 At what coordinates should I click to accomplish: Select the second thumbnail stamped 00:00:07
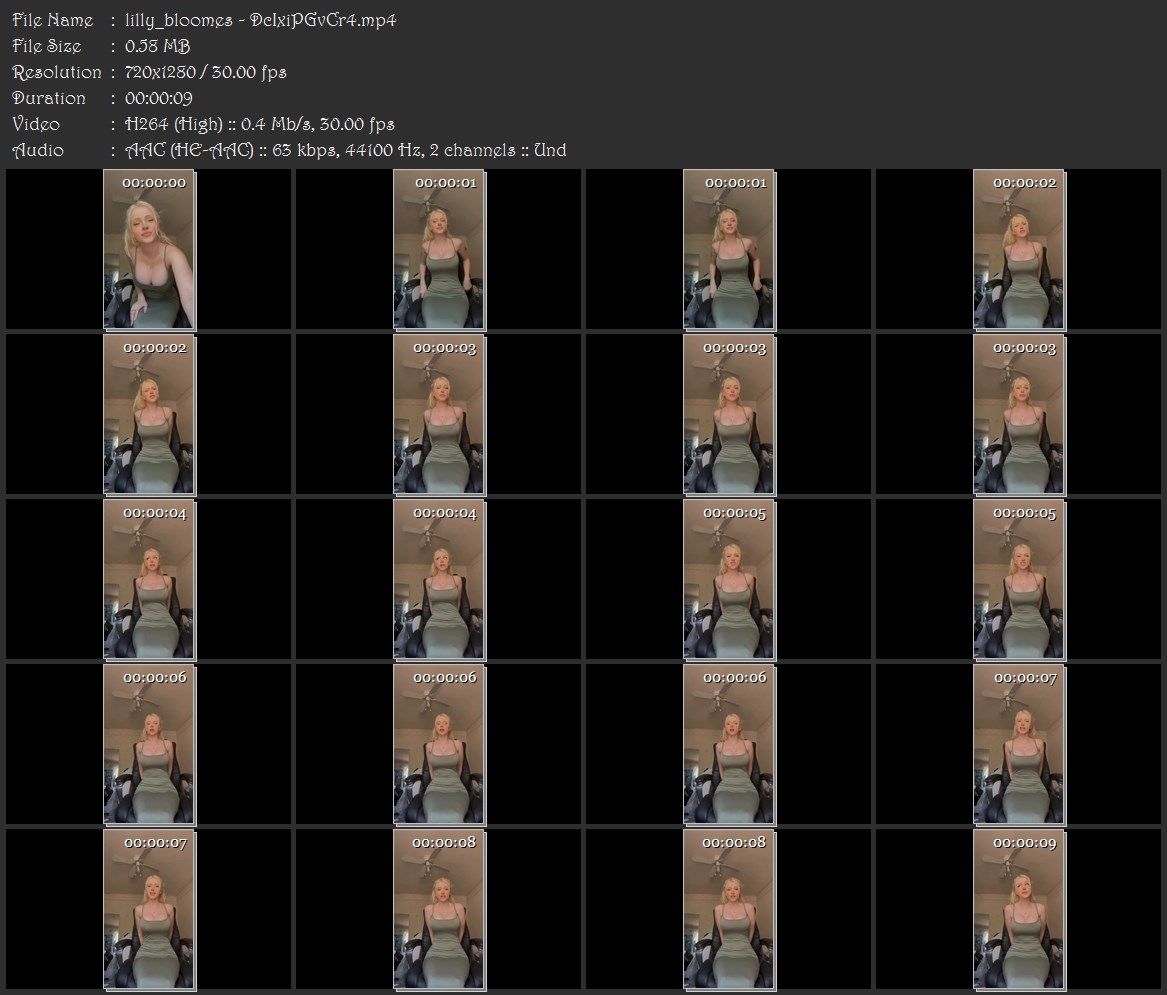pyautogui.click(x=149, y=909)
